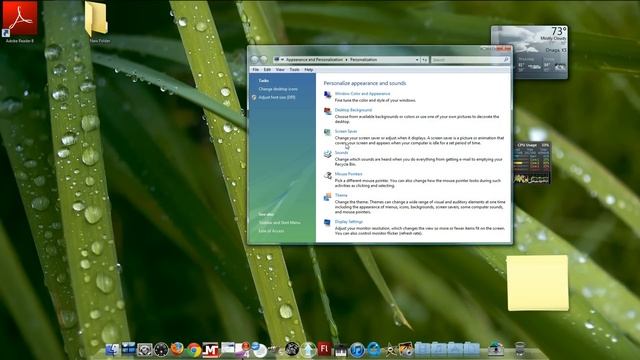640x360 pixels.
Task: Open the Screen Saver link
Action: tap(346, 131)
